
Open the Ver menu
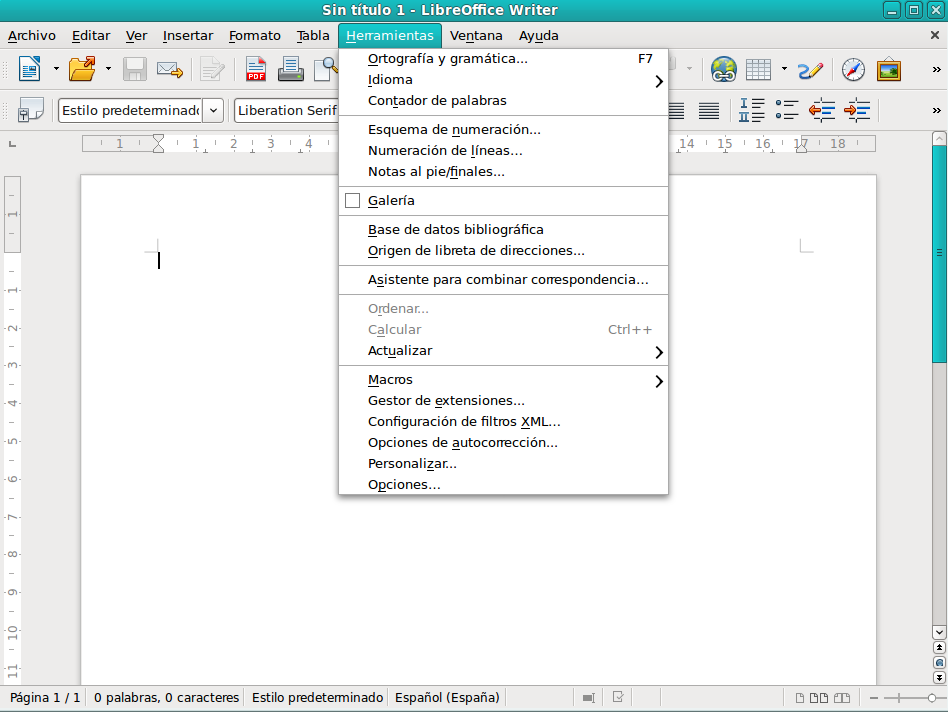click(x=137, y=36)
